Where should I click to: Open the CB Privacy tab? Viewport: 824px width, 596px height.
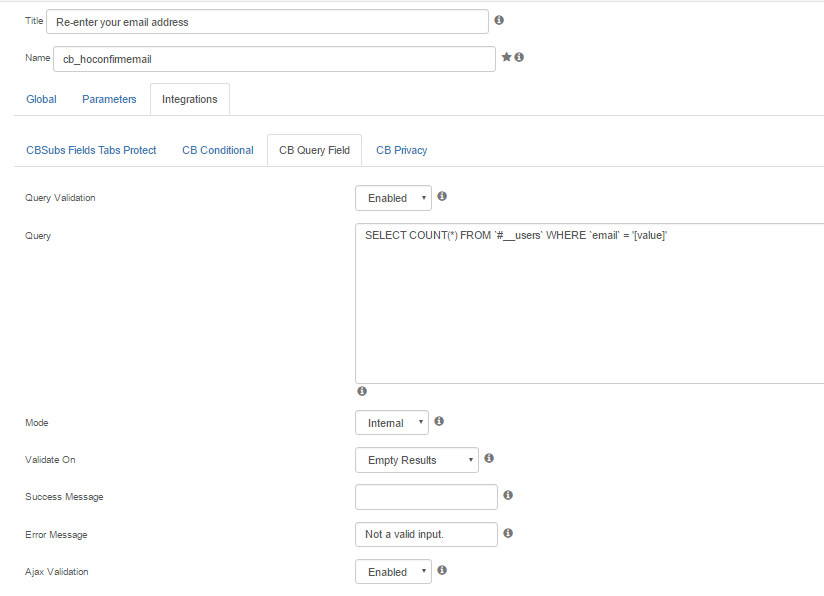[x=401, y=150]
